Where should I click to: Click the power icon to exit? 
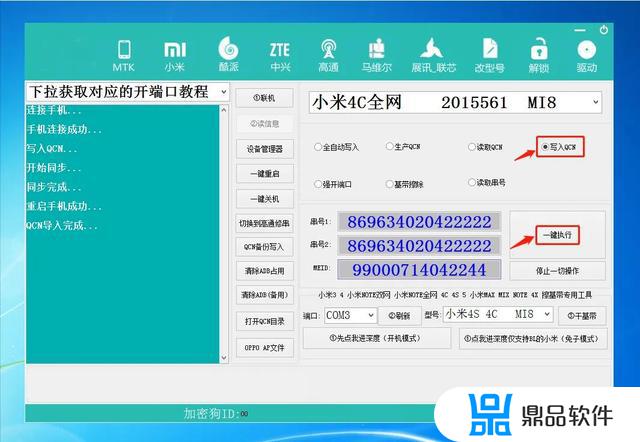pyautogui.click(x=604, y=30)
